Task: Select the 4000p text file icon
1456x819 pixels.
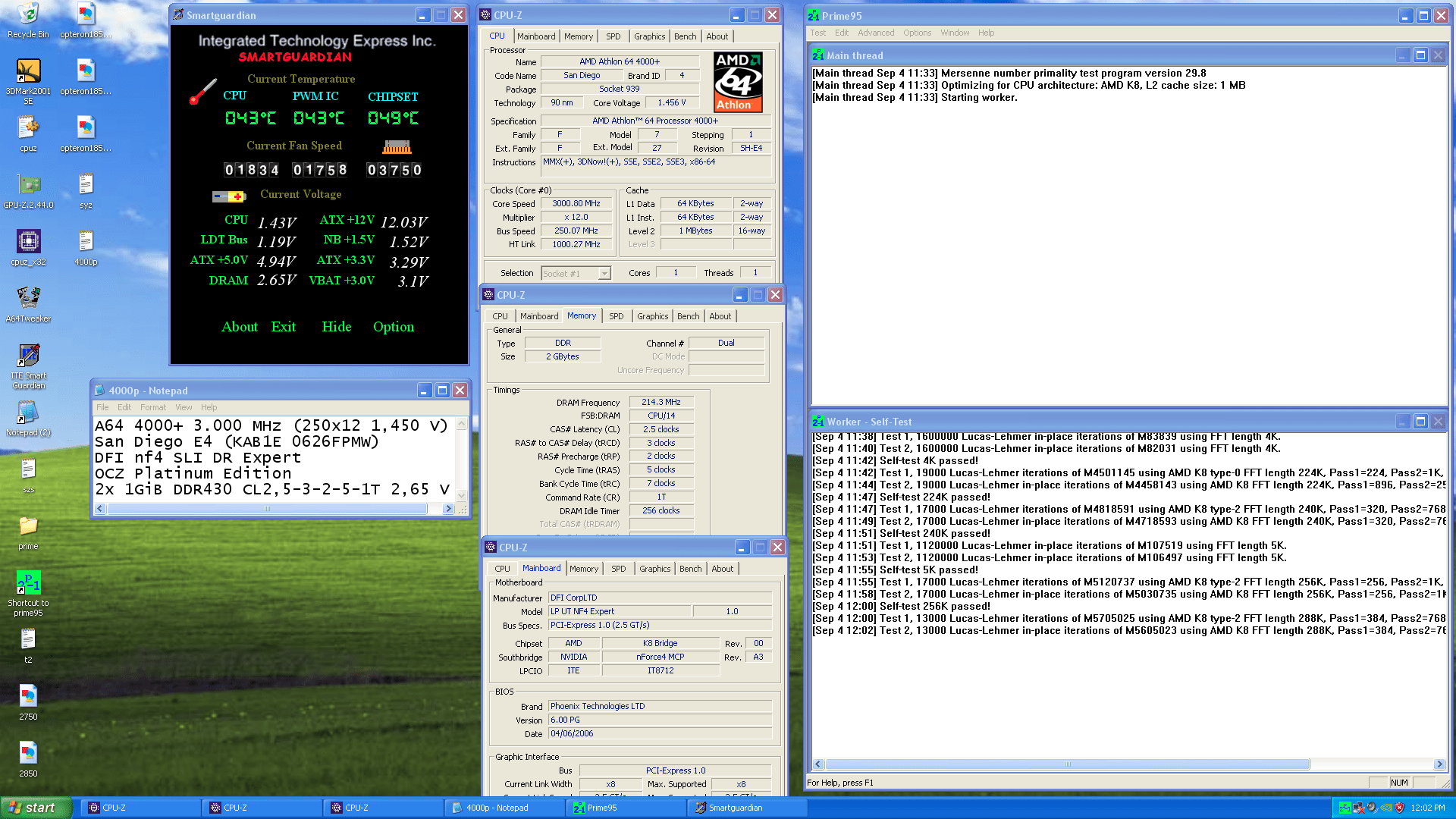Action: pyautogui.click(x=86, y=247)
